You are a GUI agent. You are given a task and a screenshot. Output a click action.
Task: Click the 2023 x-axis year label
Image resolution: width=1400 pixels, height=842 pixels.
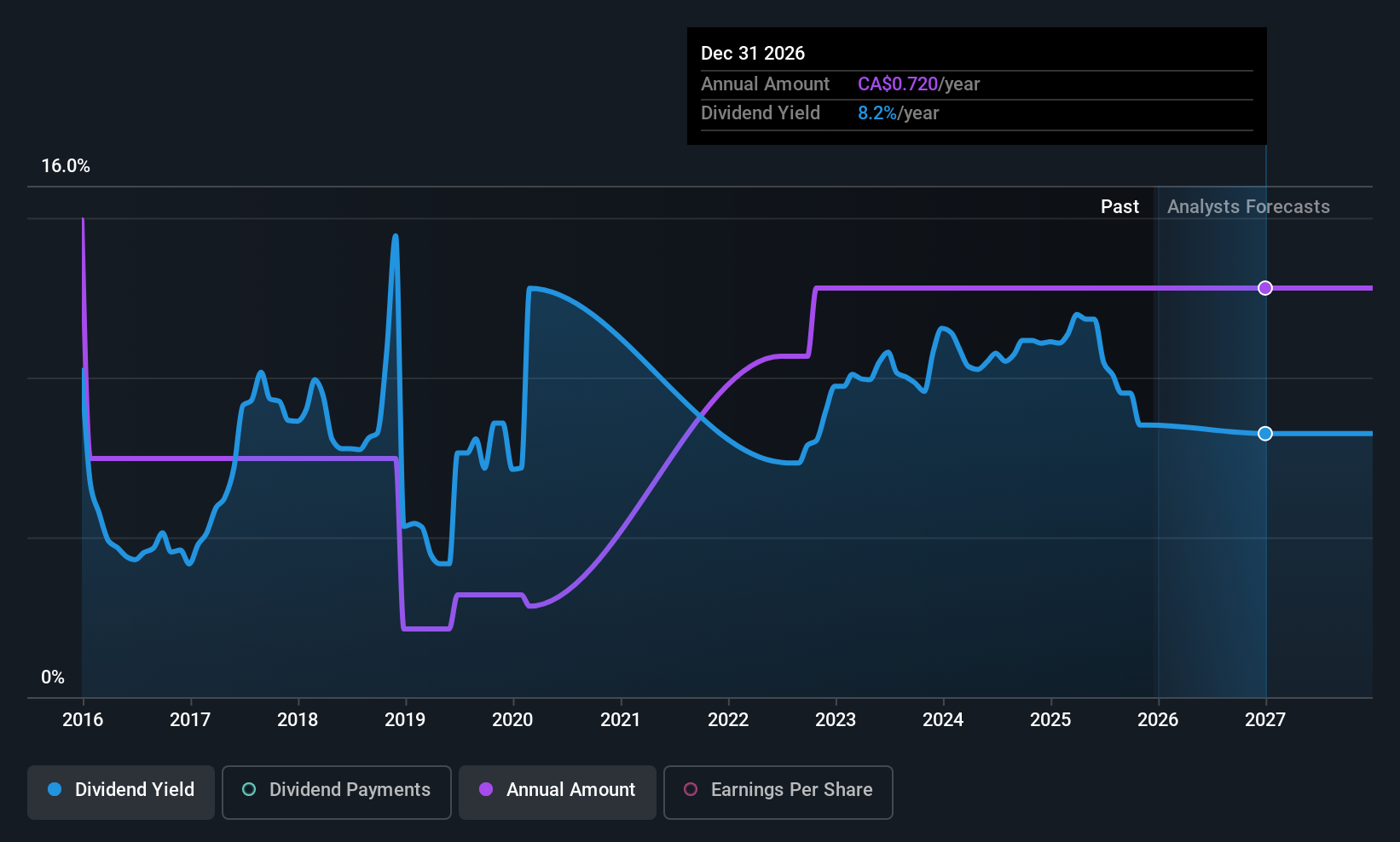coord(836,720)
